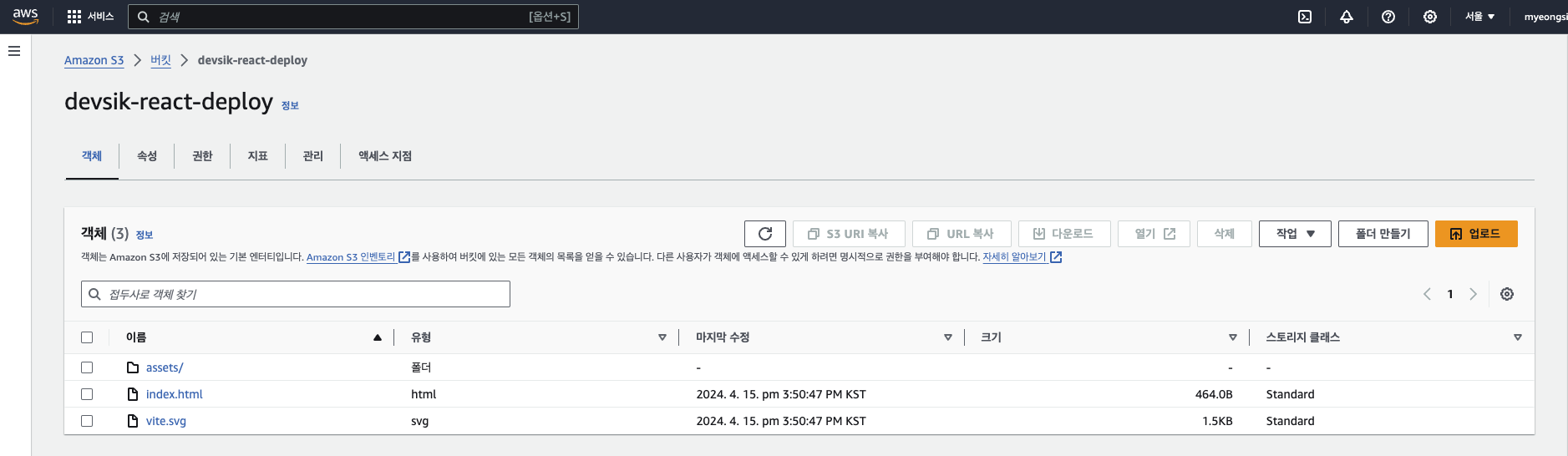Click the 다운로드 button
Viewport: 1568px width, 456px height.
1064,234
